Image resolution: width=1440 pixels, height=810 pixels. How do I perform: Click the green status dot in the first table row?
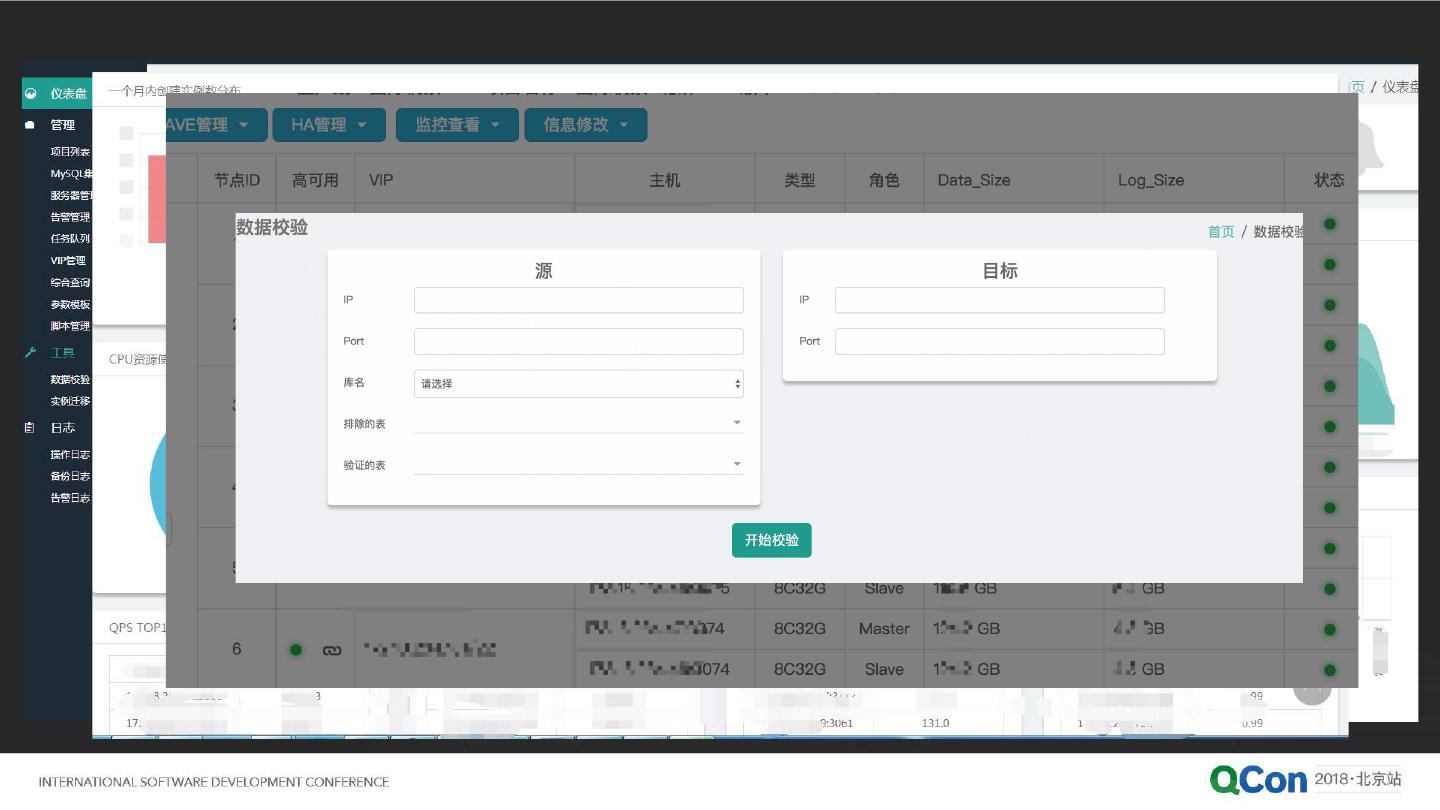1329,224
